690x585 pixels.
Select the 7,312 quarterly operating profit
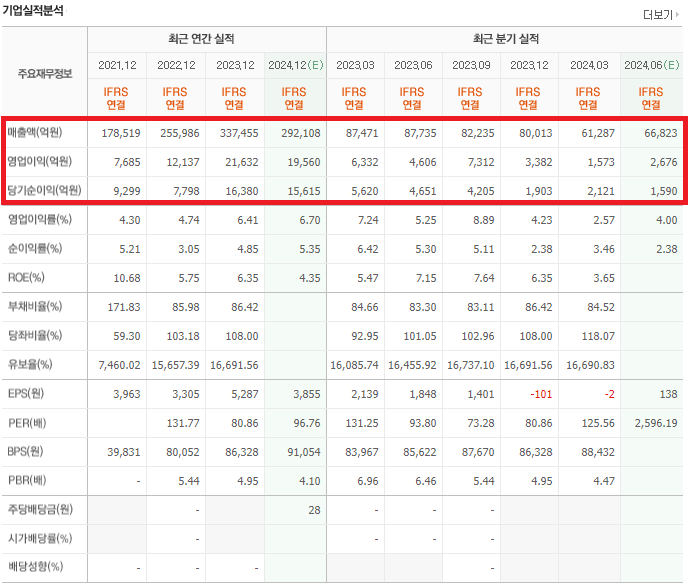(x=481, y=162)
